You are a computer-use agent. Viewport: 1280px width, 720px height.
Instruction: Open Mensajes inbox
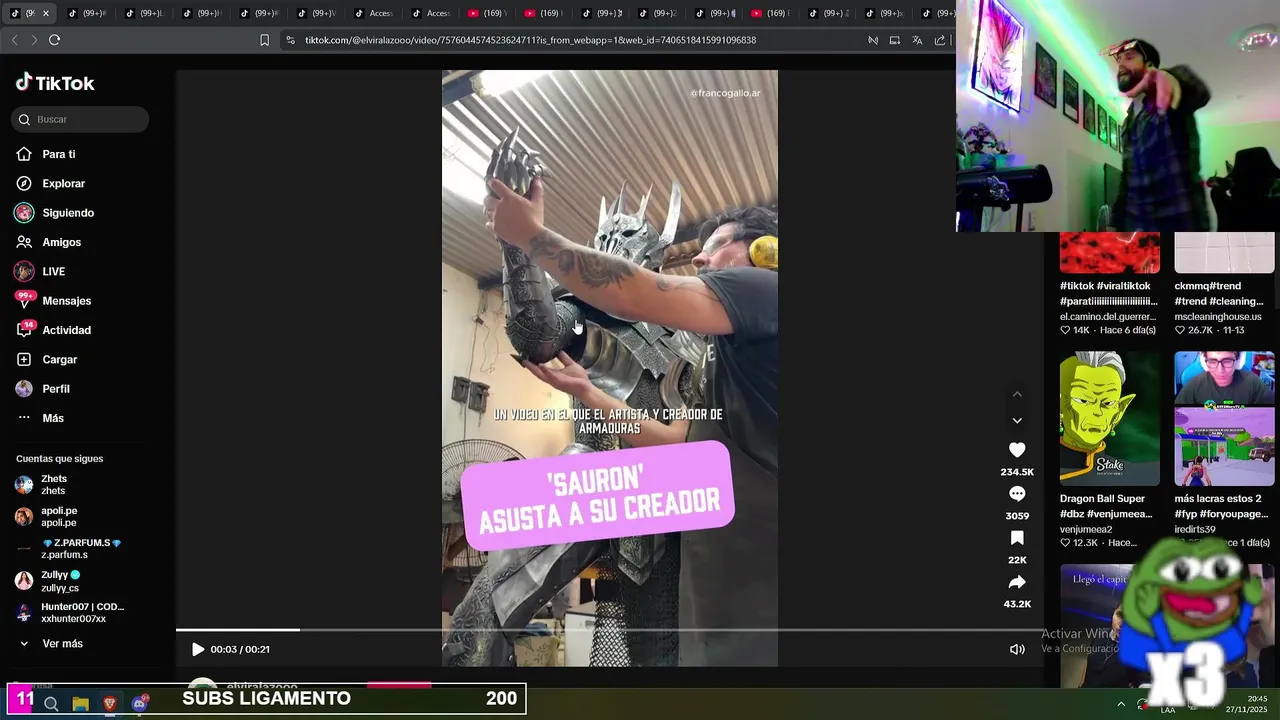coord(67,301)
